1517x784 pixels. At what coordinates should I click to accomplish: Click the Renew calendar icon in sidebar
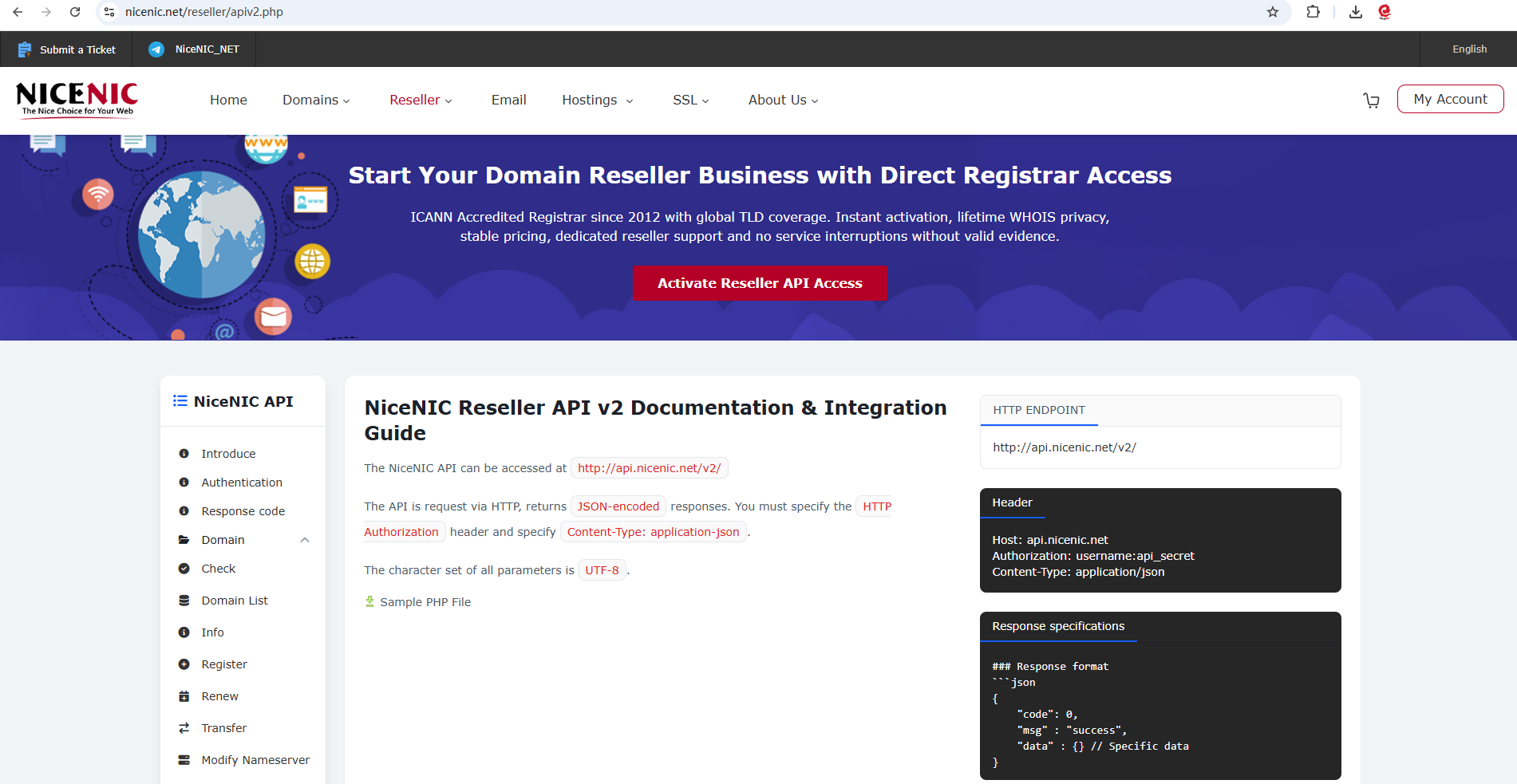[184, 696]
